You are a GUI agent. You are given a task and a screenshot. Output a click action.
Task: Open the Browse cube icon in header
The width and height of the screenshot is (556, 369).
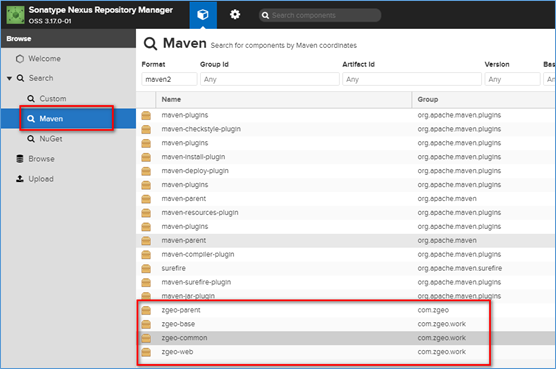pos(203,15)
